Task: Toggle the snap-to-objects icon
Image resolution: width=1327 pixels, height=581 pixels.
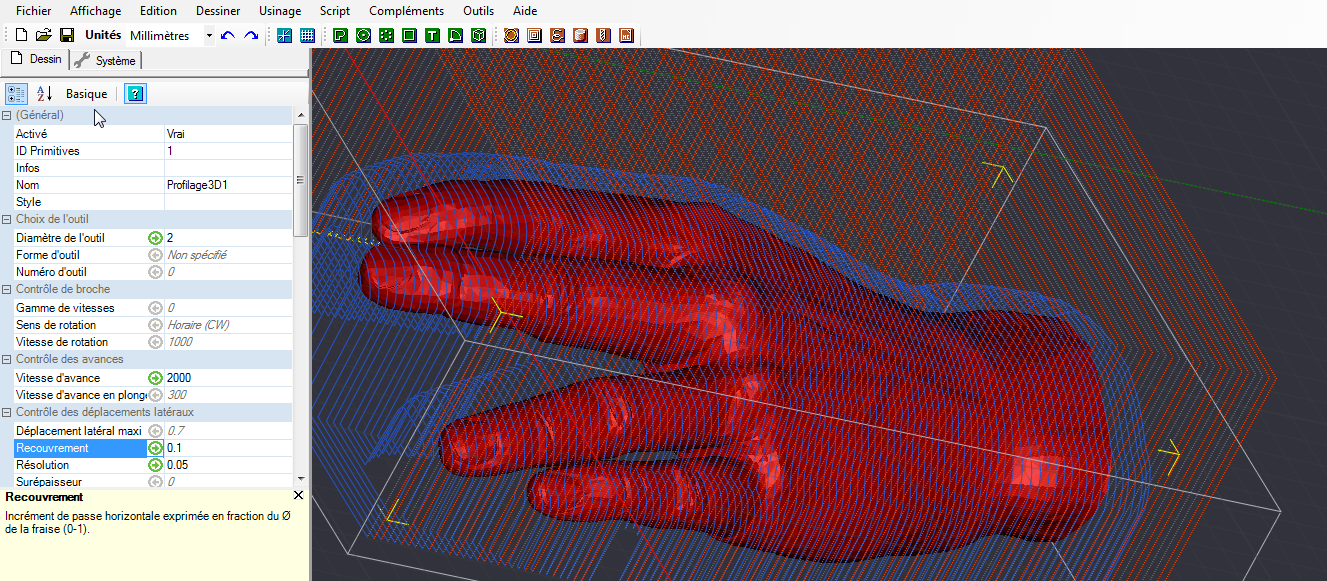Action: (284, 35)
